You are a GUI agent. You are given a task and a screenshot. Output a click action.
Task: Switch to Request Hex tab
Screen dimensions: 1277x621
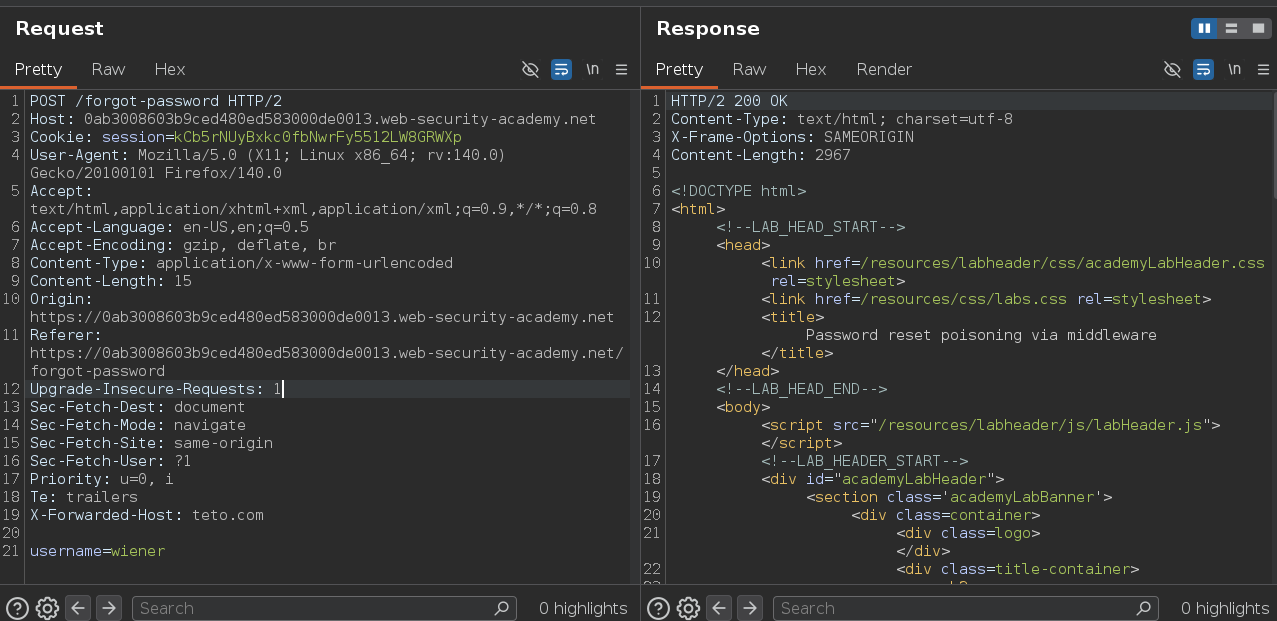pyautogui.click(x=170, y=69)
